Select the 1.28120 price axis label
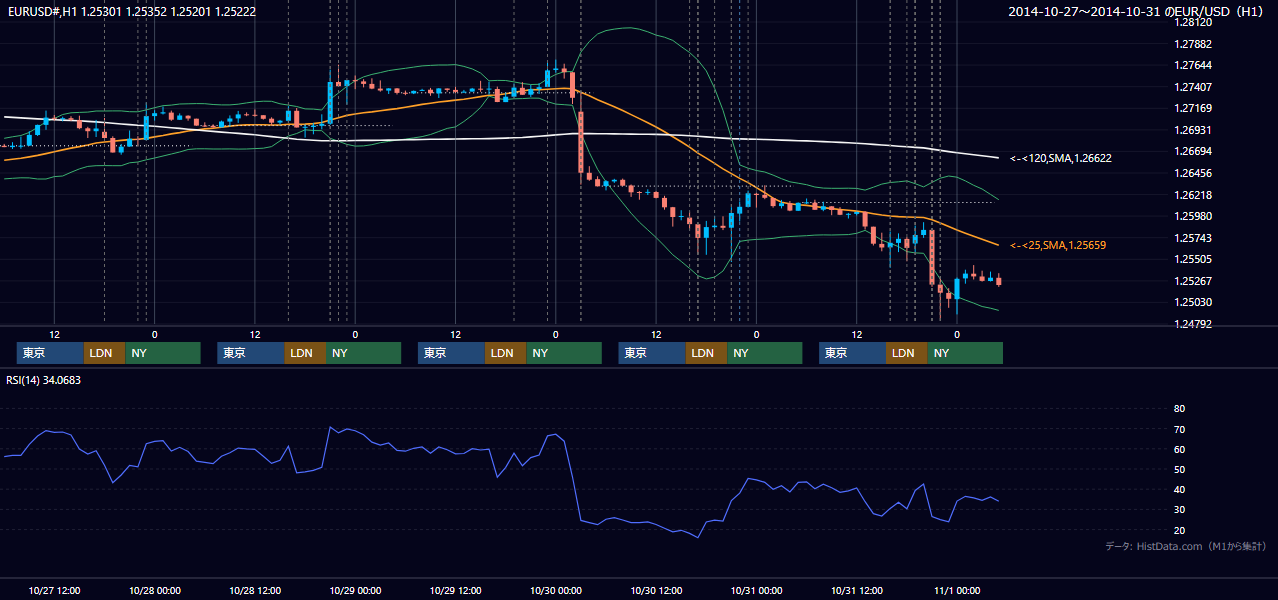This screenshot has width=1278, height=600. pyautogui.click(x=1193, y=22)
